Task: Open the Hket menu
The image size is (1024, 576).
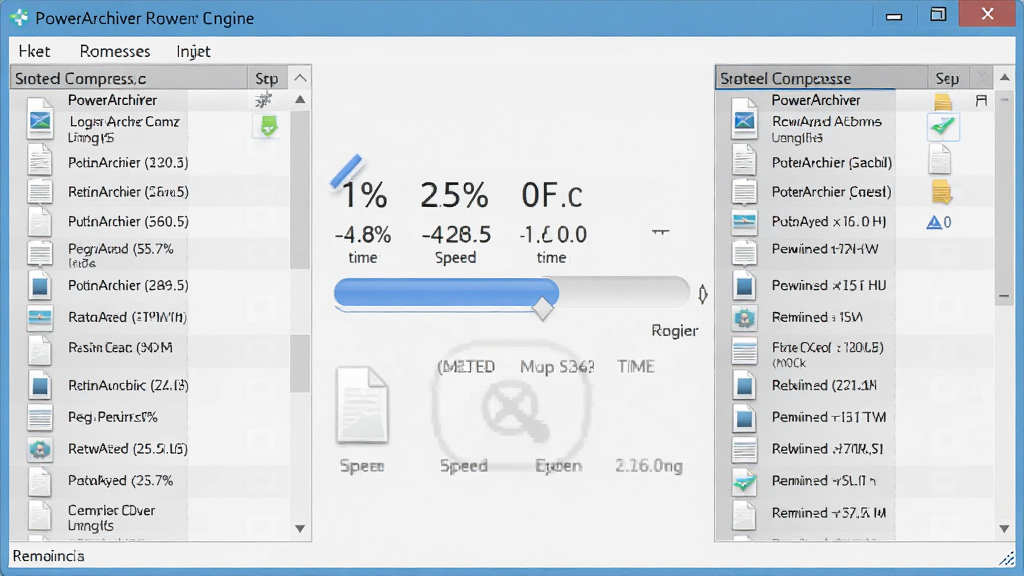Action: pyautogui.click(x=34, y=51)
